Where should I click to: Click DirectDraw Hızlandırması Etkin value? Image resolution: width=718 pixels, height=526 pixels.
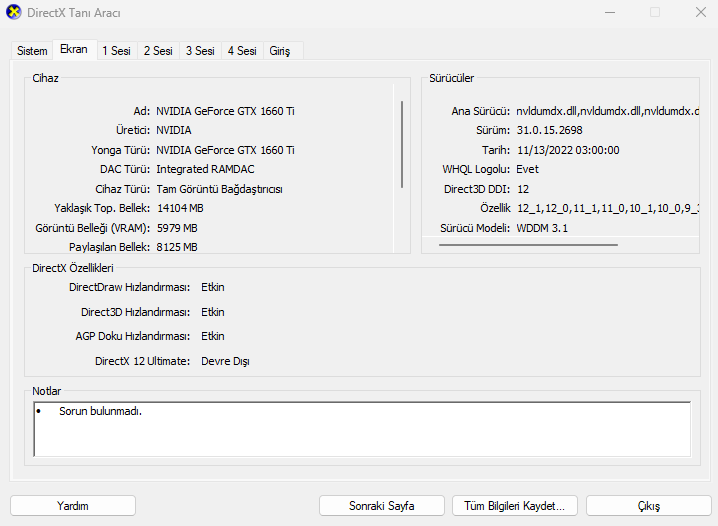(213, 287)
